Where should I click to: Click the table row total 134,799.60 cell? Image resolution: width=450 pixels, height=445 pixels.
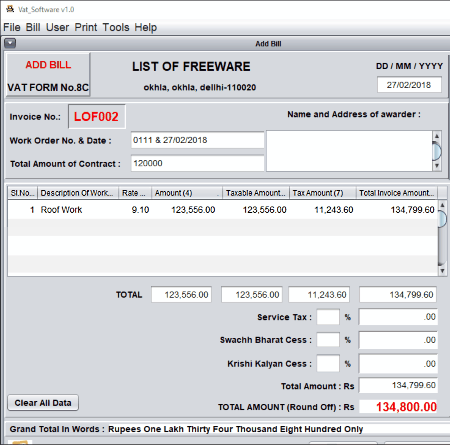(397, 210)
